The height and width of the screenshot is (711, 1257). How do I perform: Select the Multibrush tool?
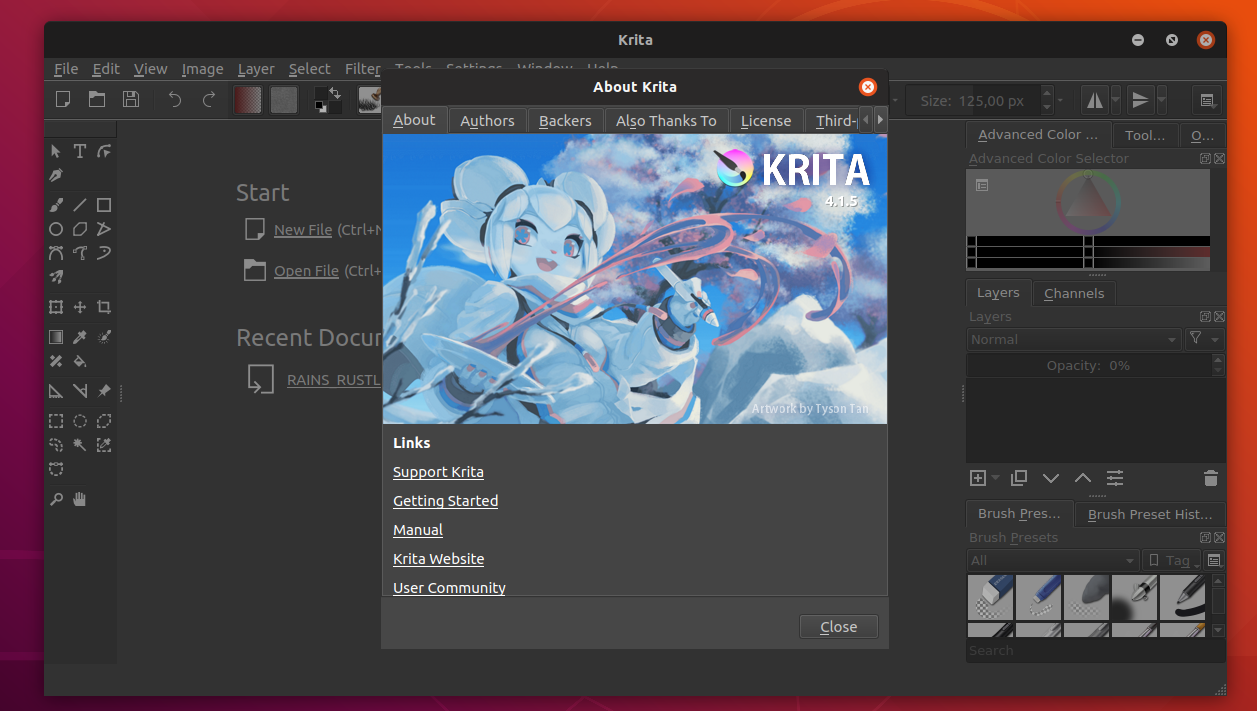[56, 277]
